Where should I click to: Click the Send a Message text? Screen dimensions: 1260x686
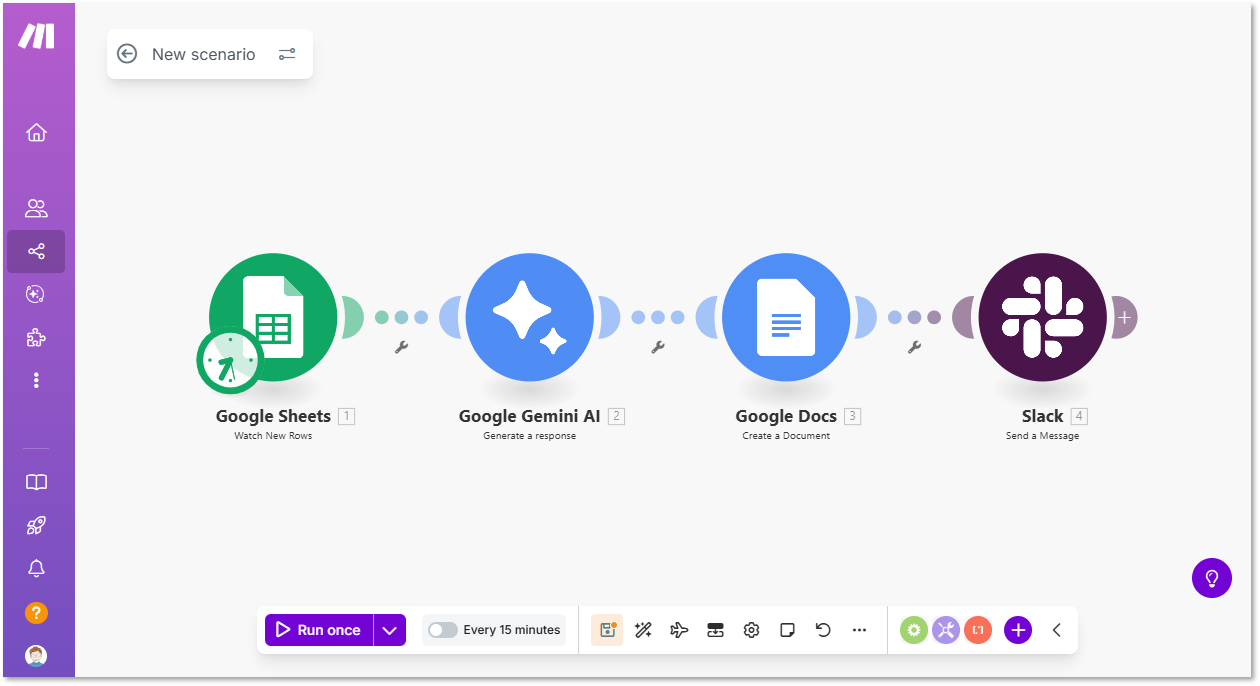(x=1043, y=436)
